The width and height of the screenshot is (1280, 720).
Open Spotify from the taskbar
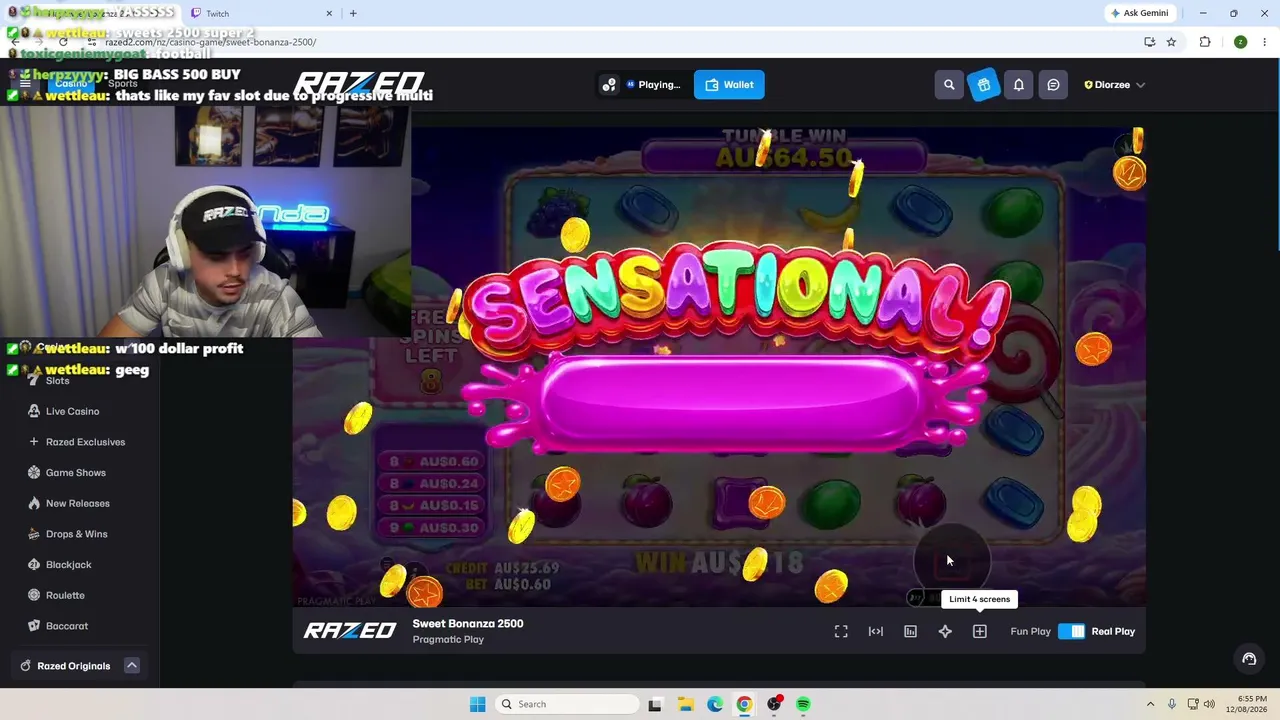click(x=803, y=704)
